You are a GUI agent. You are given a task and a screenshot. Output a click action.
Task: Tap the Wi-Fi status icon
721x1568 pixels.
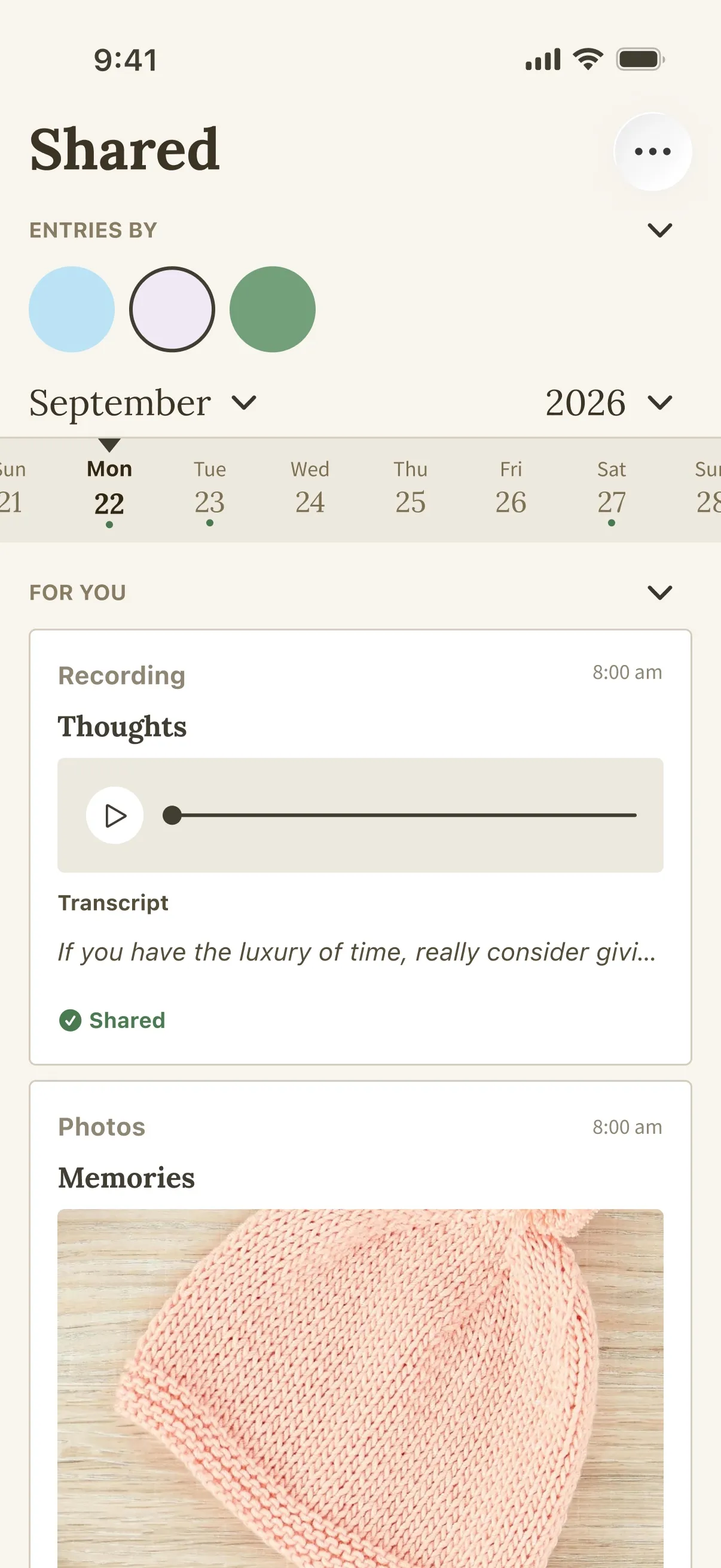(x=588, y=60)
